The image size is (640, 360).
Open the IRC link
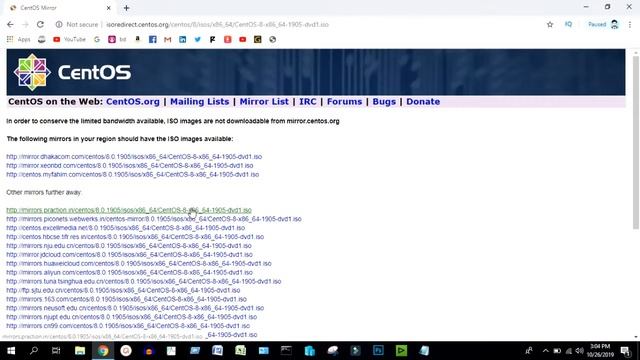[308, 102]
